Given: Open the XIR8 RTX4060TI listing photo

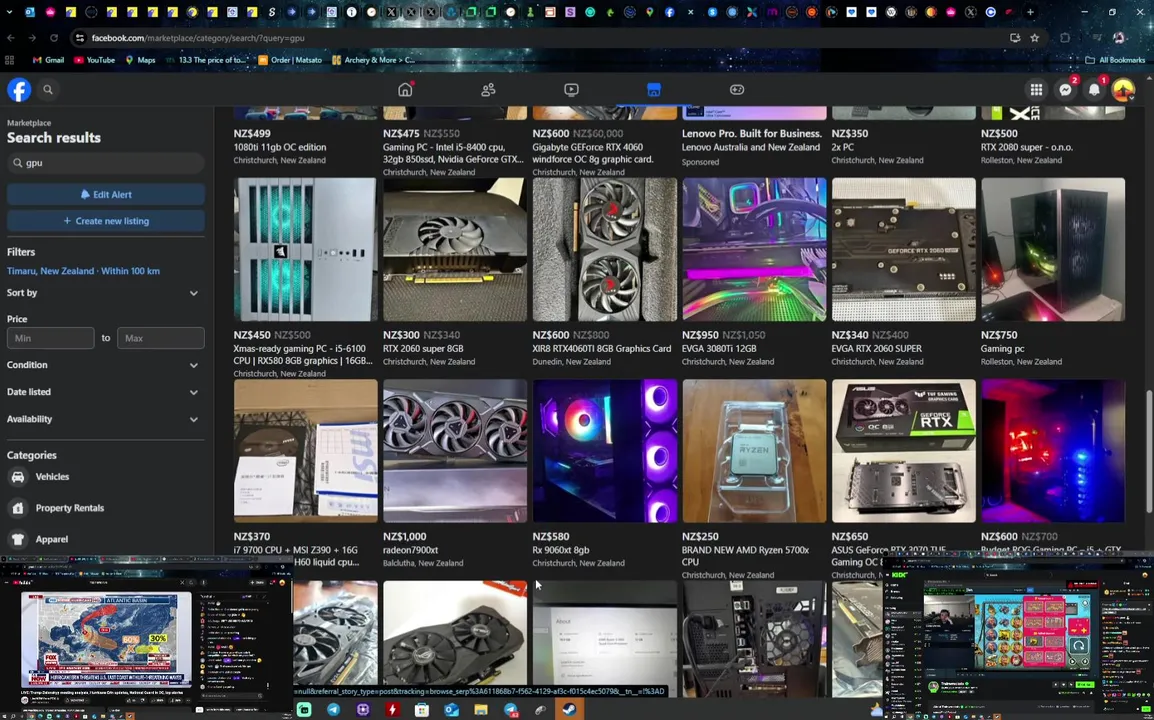Looking at the screenshot, I should coord(604,249).
